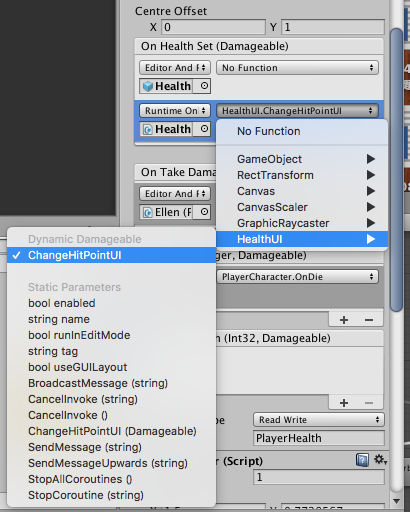Screen dimensions: 410x512
Task: Open the Editor And Runtime dropdown under On Health Set
Action: [x=175, y=68]
